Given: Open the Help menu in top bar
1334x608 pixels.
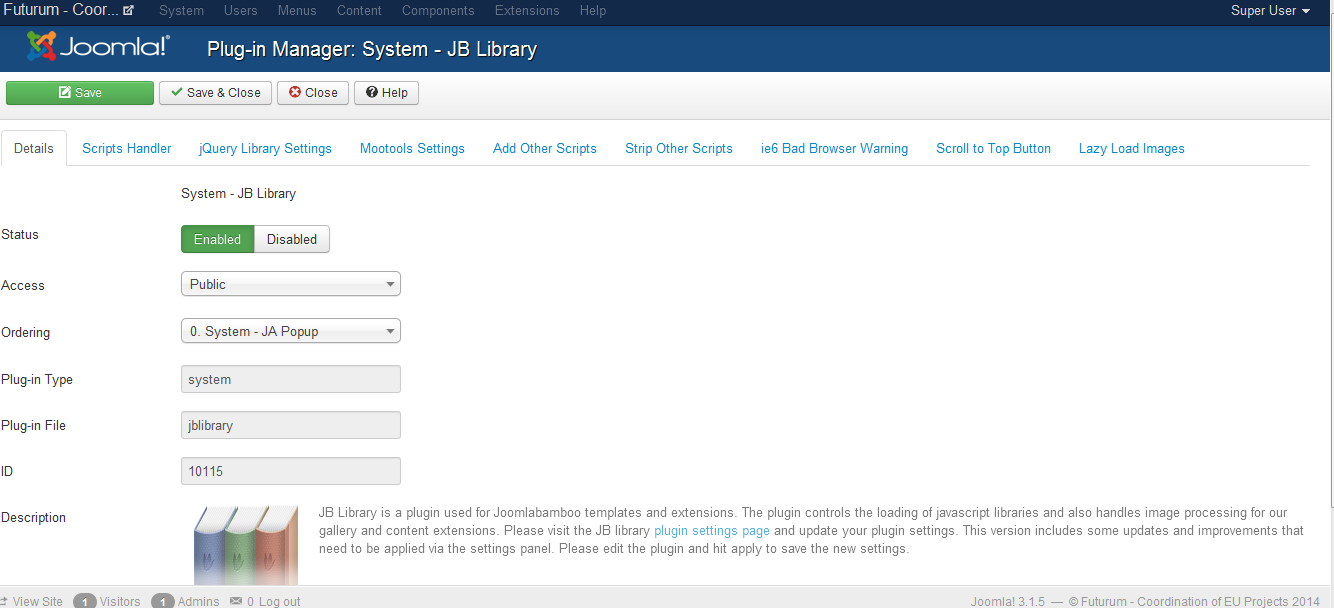Looking at the screenshot, I should pos(593,11).
